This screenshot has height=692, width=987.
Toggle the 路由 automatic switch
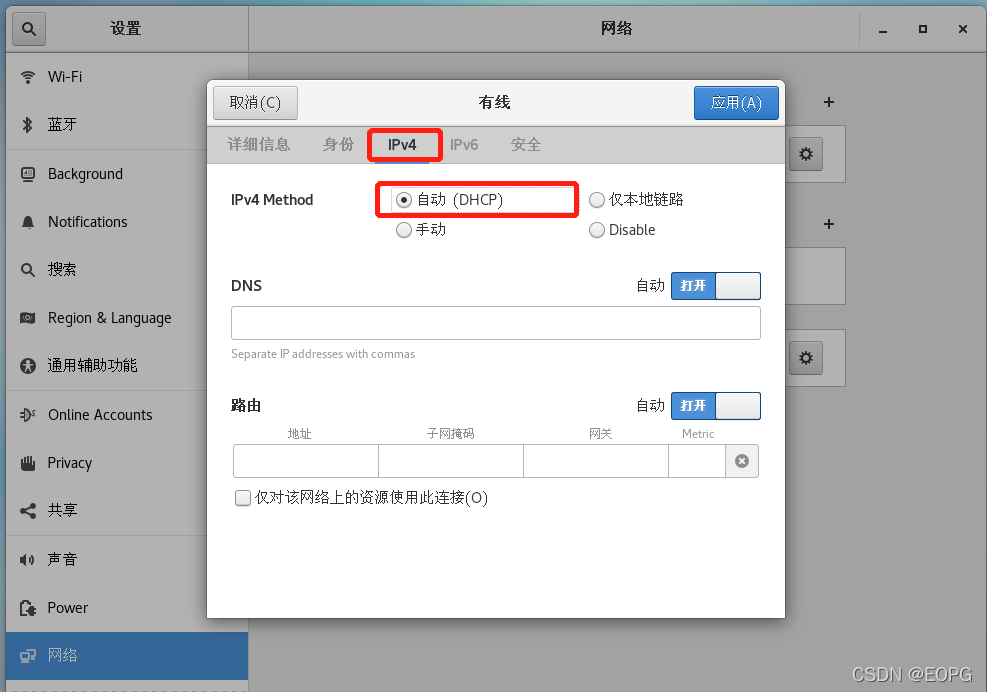pyautogui.click(x=716, y=406)
